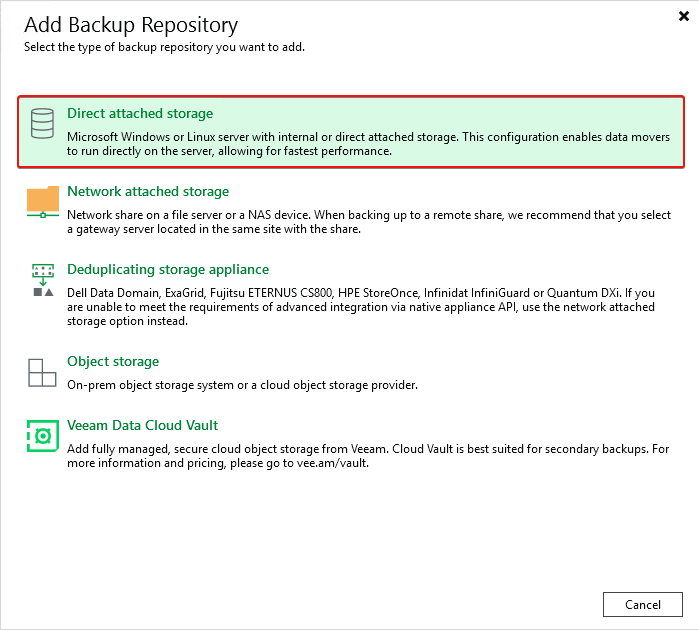Click the Microsoft Windows or Linux server description
699x630 pixels.
point(368,143)
